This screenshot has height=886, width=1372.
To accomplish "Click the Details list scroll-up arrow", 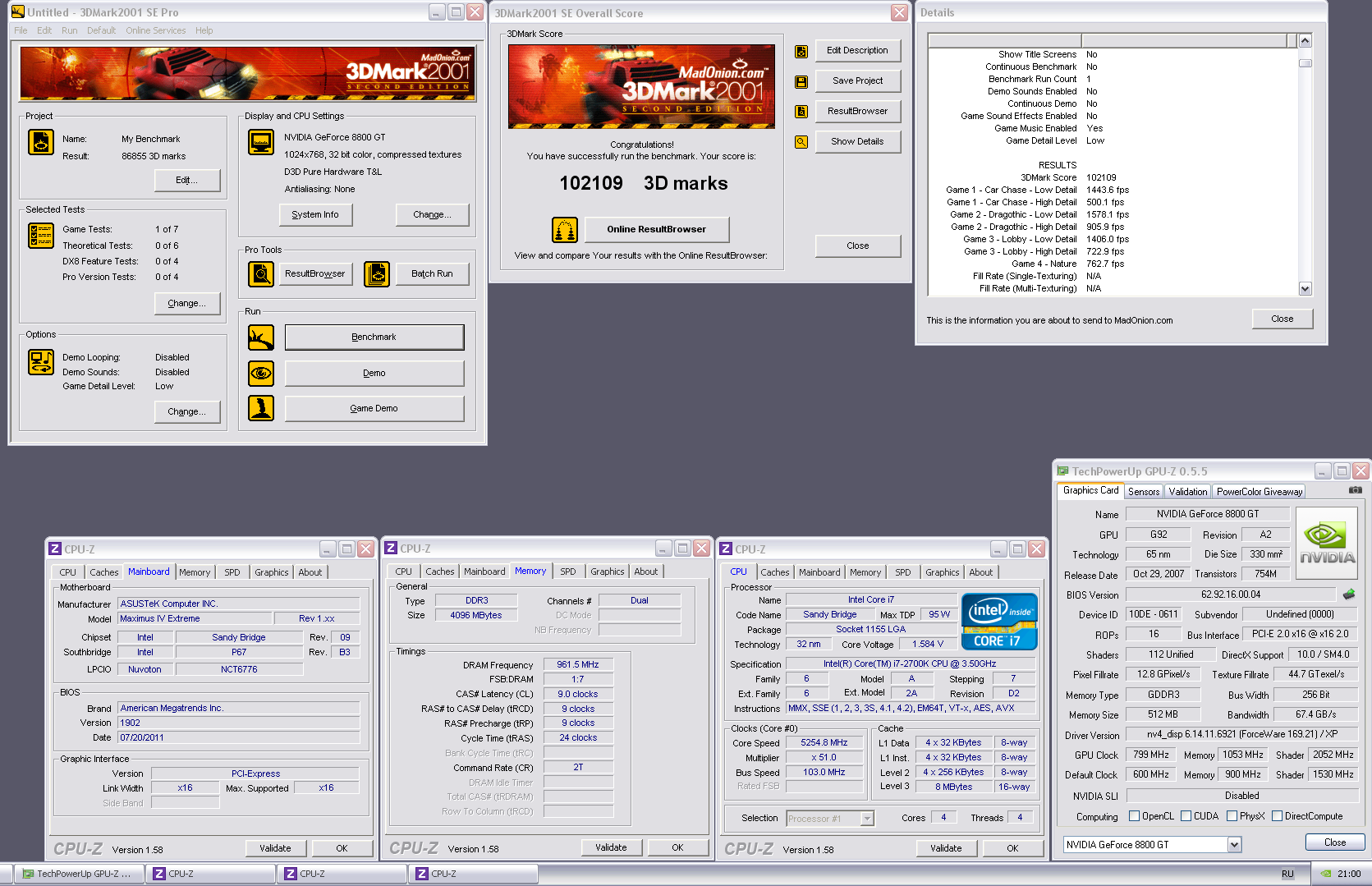I will tap(1305, 40).
